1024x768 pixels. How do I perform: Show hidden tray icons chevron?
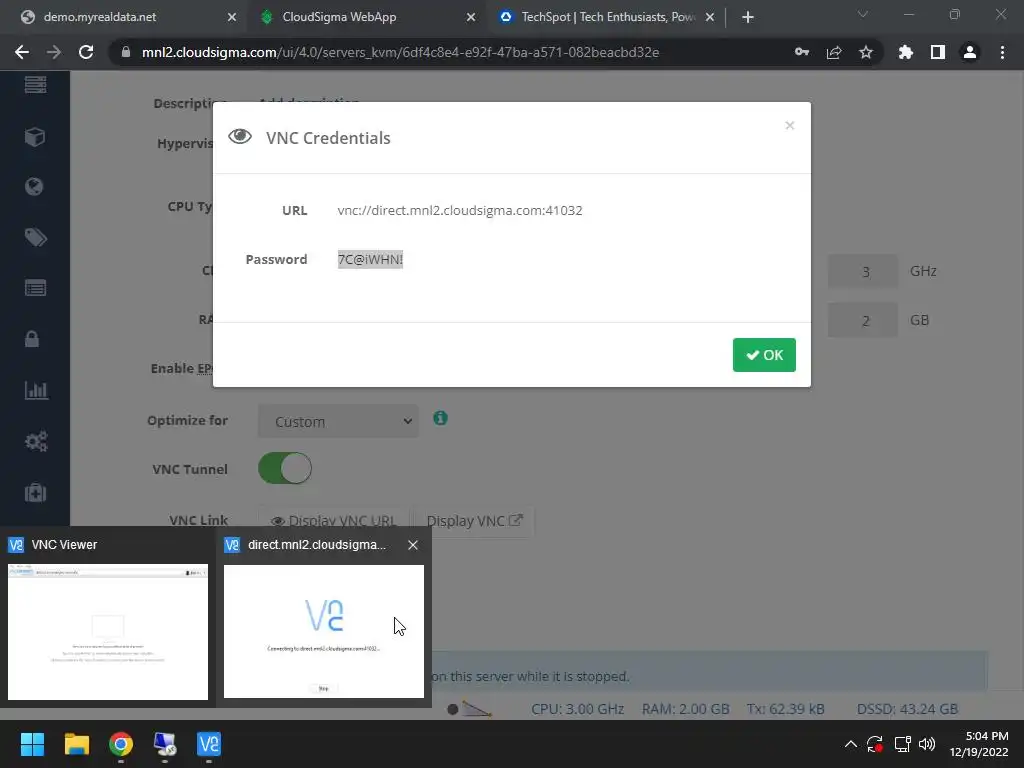click(851, 744)
